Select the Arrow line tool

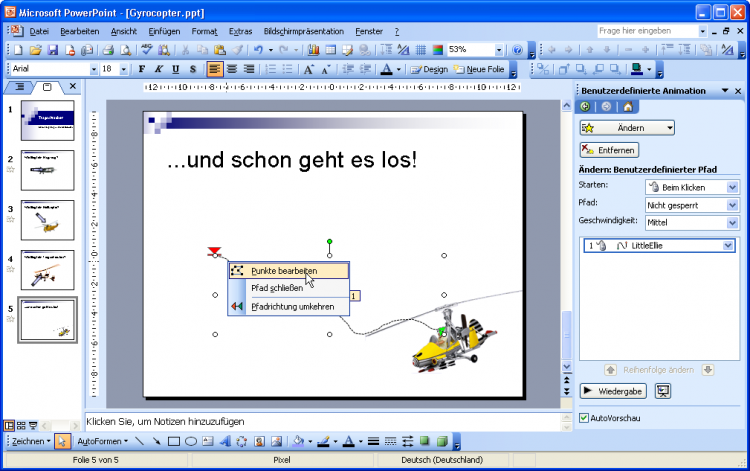coord(156,441)
